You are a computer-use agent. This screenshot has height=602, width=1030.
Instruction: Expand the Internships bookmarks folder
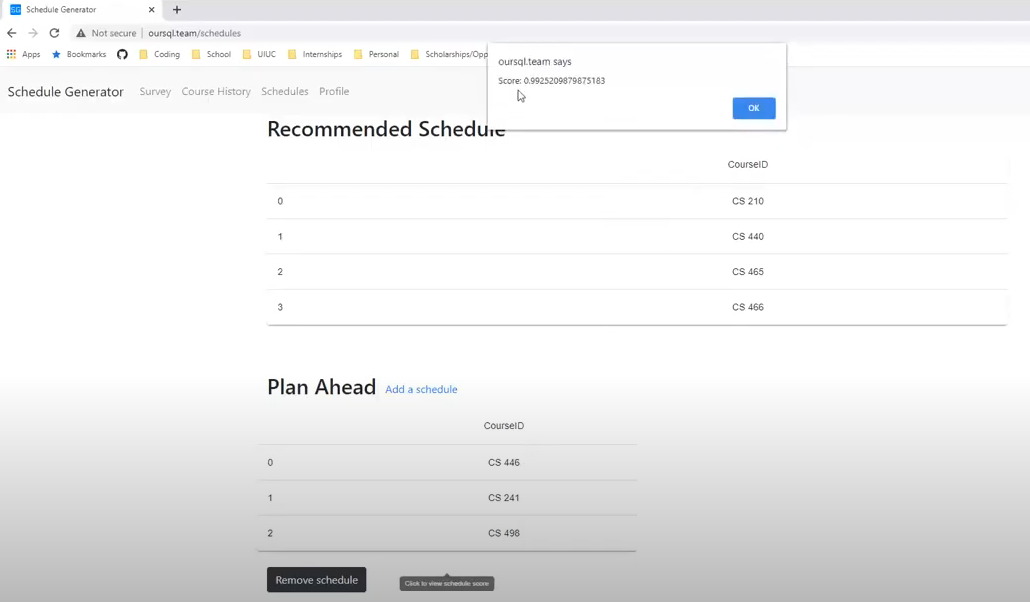(x=316, y=54)
